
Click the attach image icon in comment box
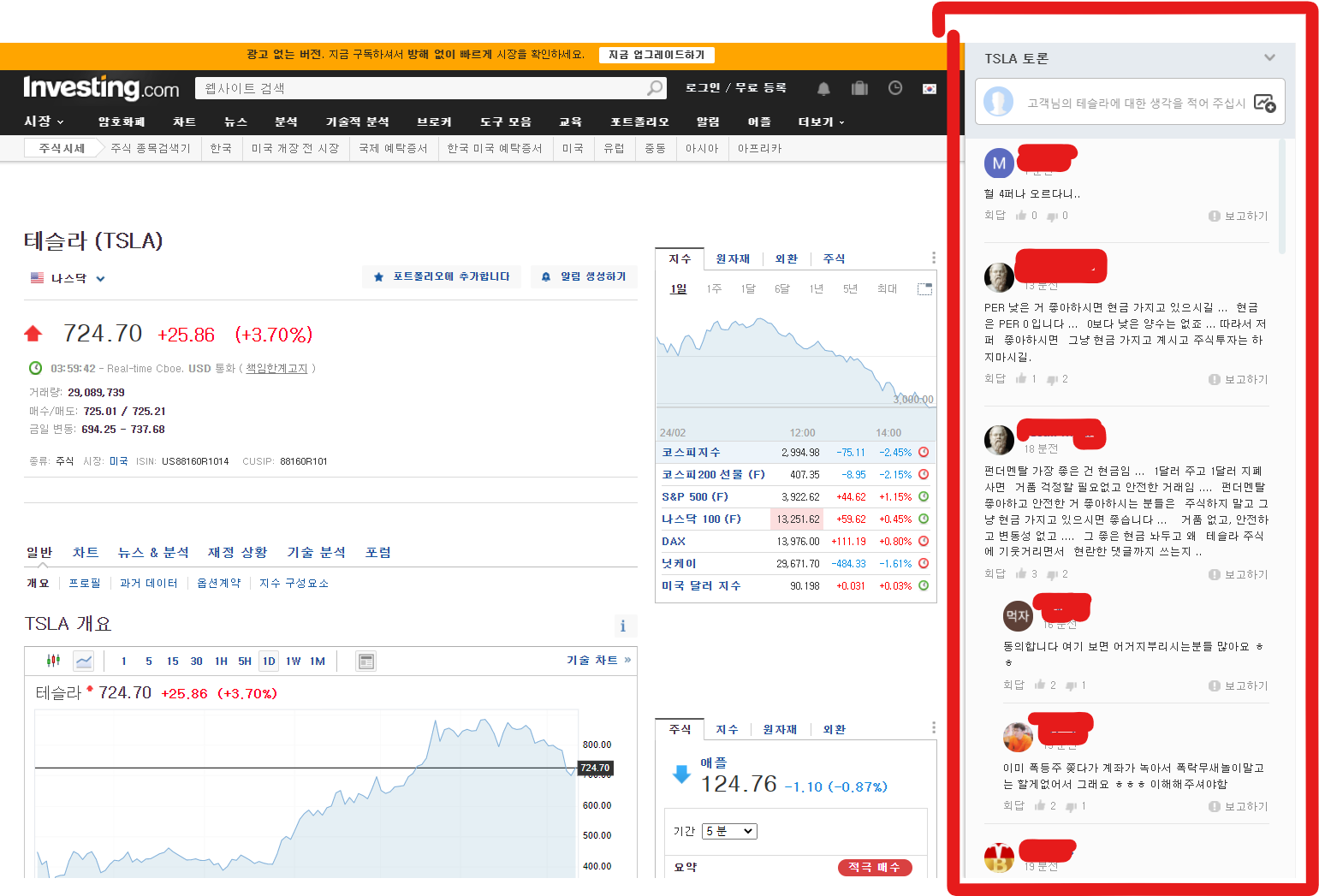(x=1264, y=103)
